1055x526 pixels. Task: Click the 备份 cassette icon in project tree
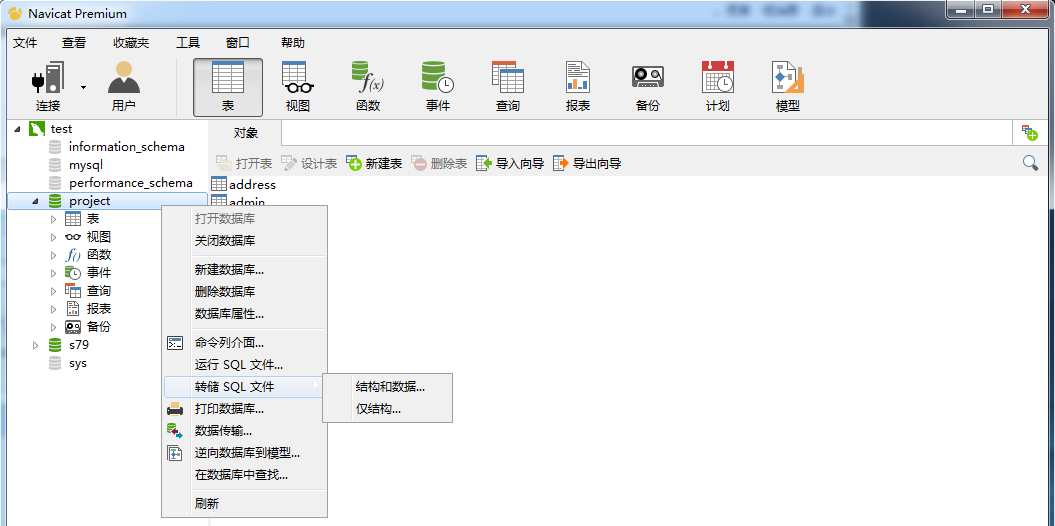click(x=73, y=327)
